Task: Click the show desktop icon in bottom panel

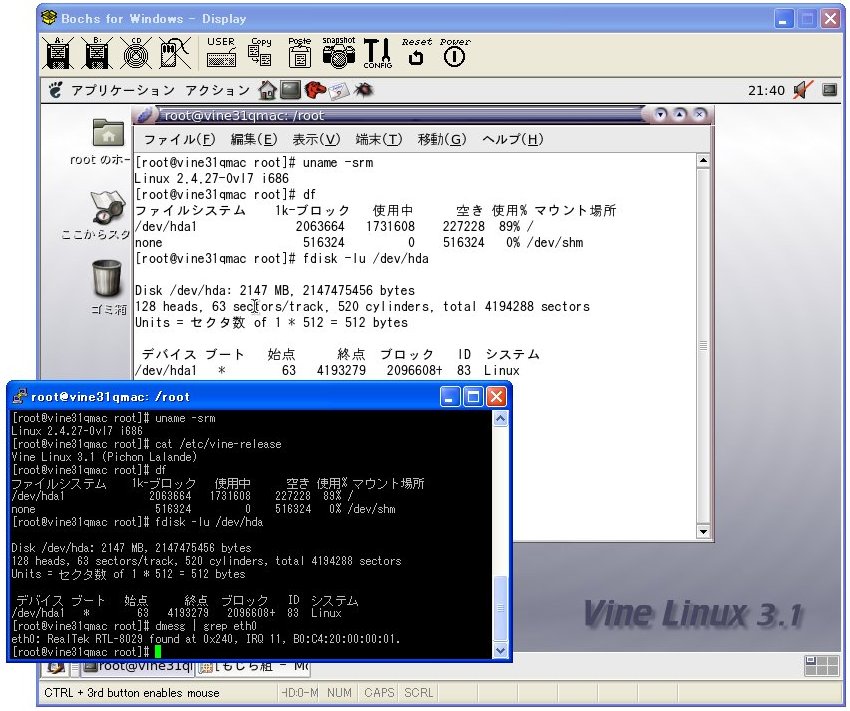Action: [56, 667]
